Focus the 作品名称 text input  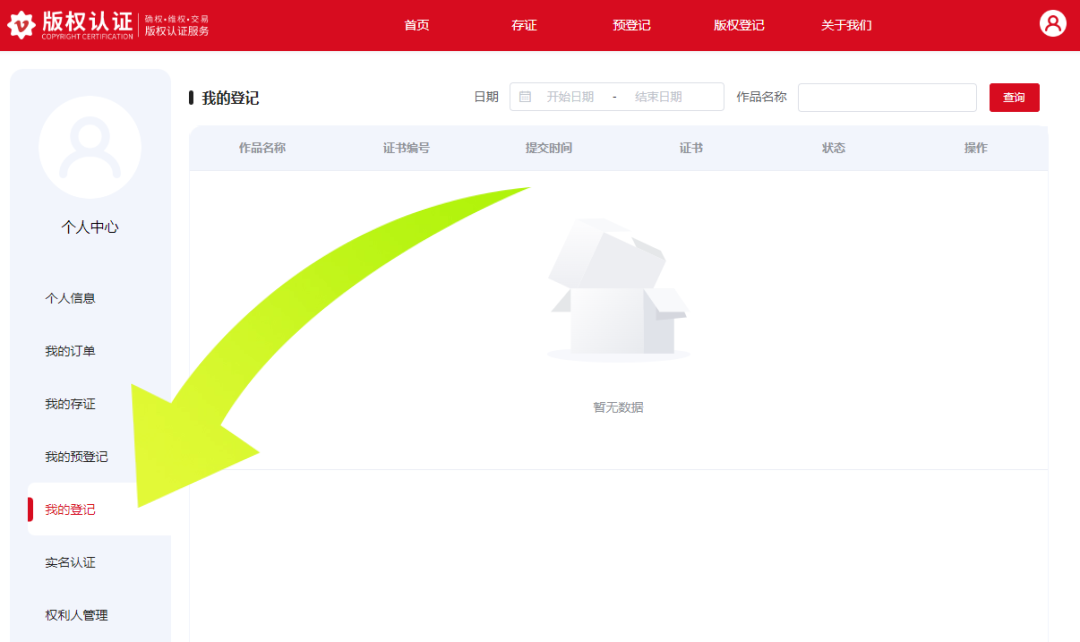point(887,97)
